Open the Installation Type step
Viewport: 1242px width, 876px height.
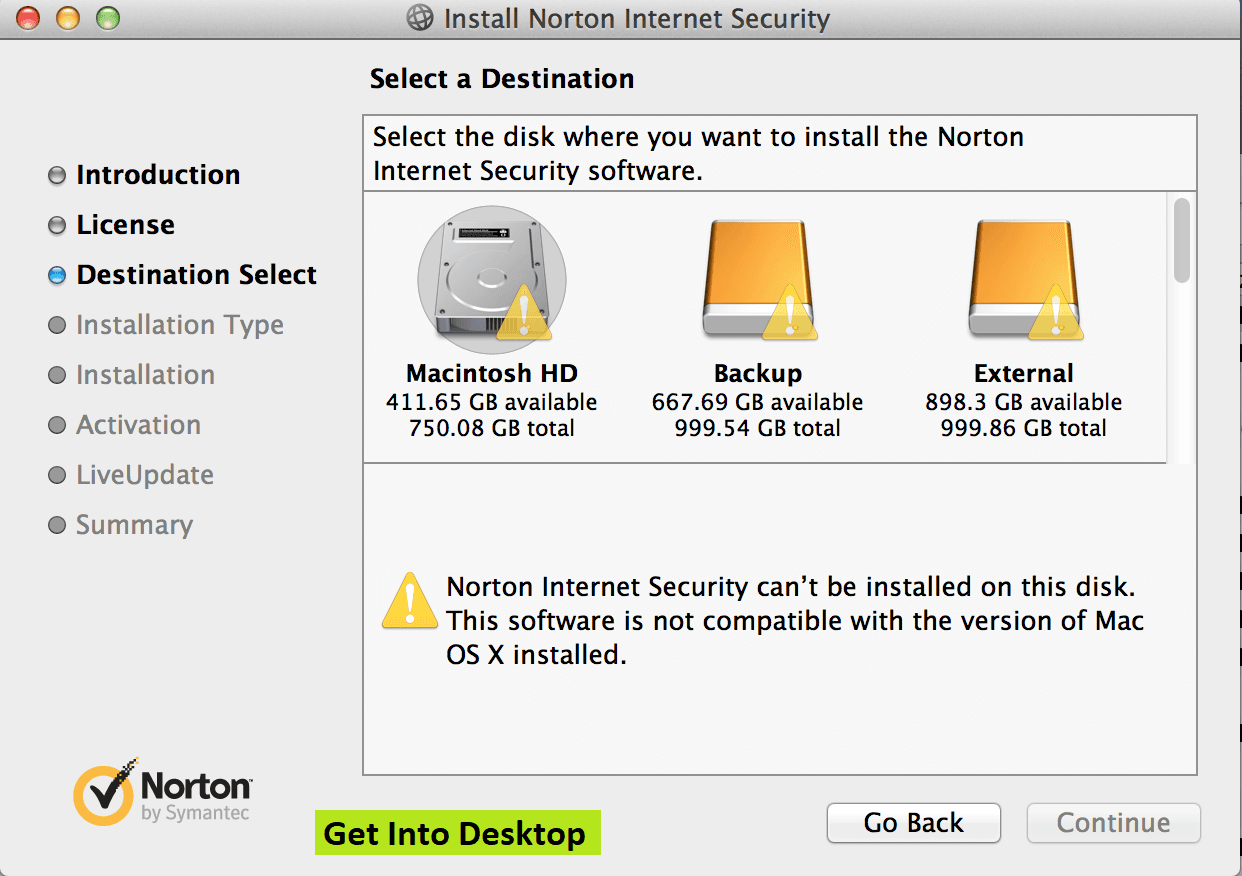pyautogui.click(x=180, y=325)
